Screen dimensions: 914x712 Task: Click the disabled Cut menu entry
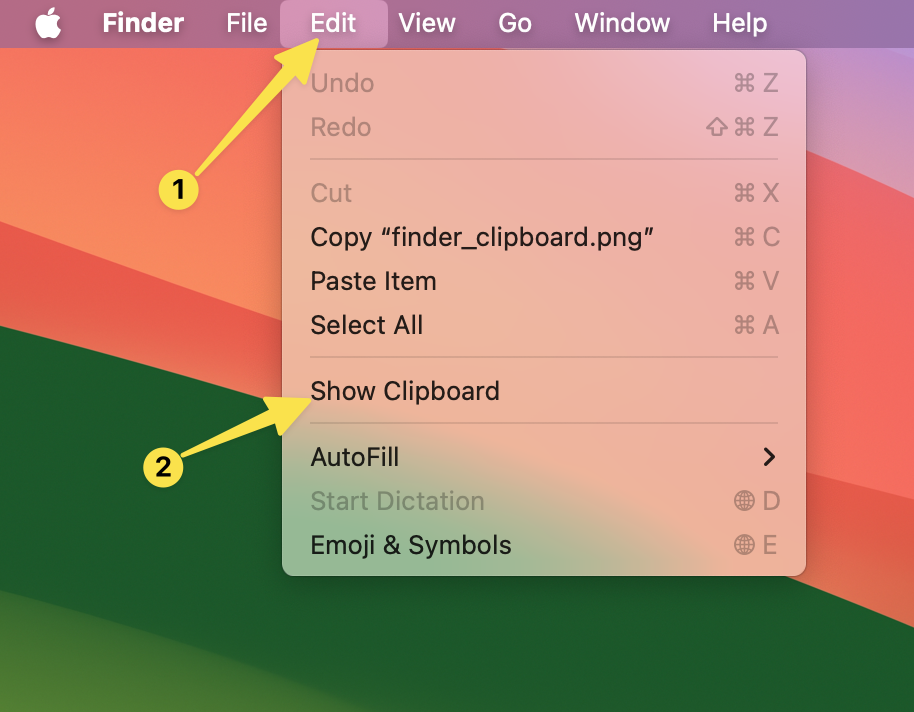331,193
